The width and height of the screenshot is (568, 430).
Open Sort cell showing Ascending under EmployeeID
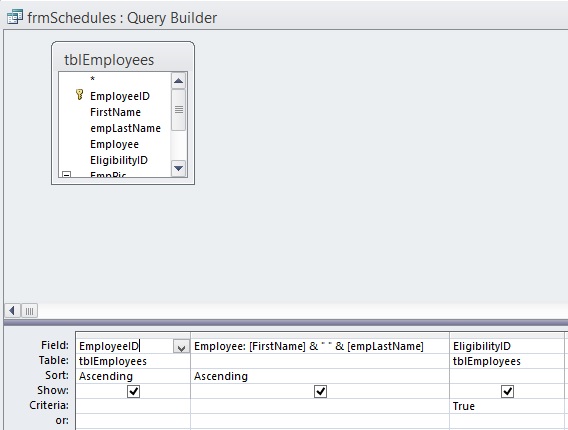click(x=133, y=376)
